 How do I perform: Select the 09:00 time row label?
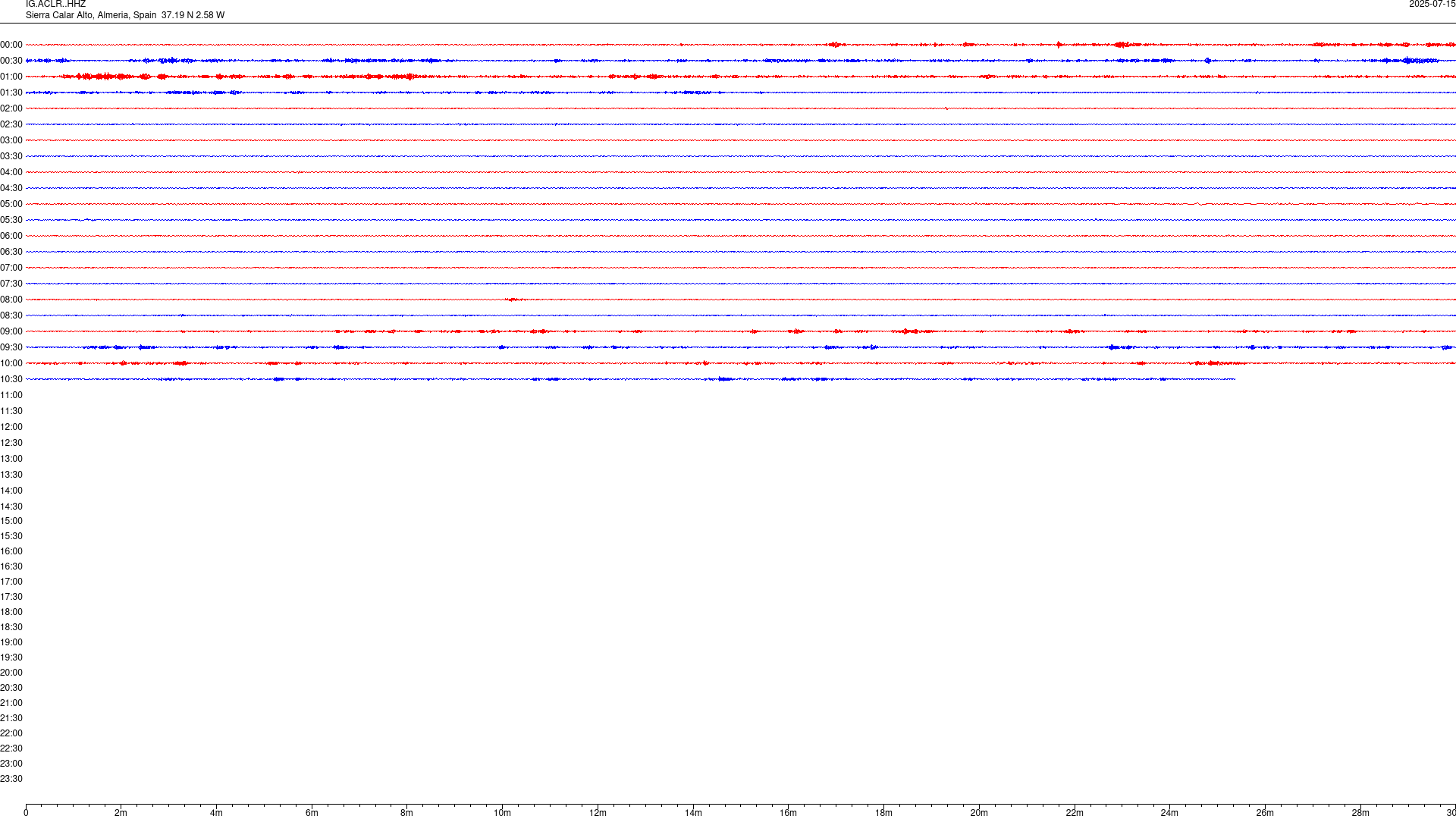11,331
